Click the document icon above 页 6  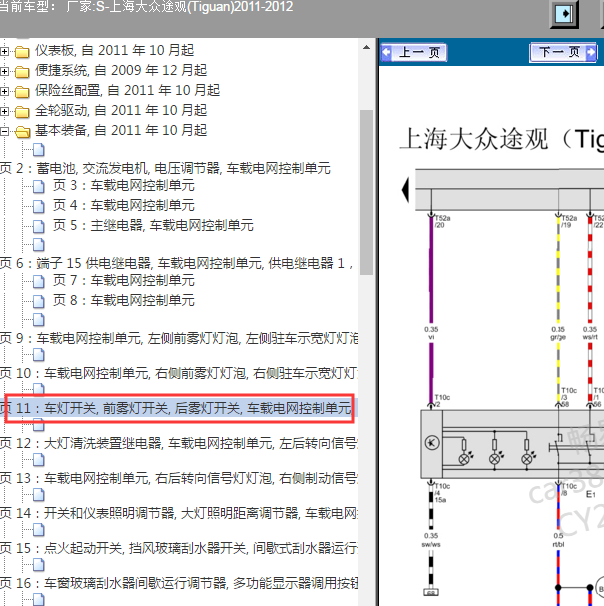click(39, 244)
